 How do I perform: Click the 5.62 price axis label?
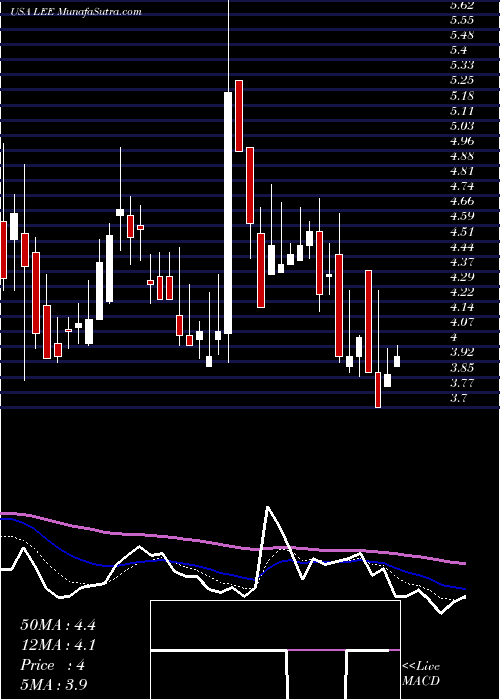(462, 5)
